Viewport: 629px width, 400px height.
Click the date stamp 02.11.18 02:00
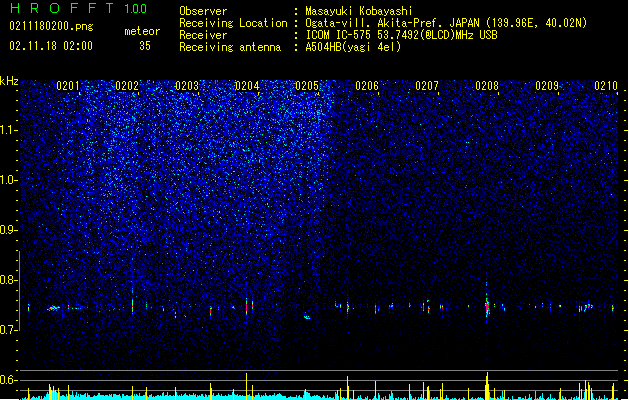tap(51, 46)
